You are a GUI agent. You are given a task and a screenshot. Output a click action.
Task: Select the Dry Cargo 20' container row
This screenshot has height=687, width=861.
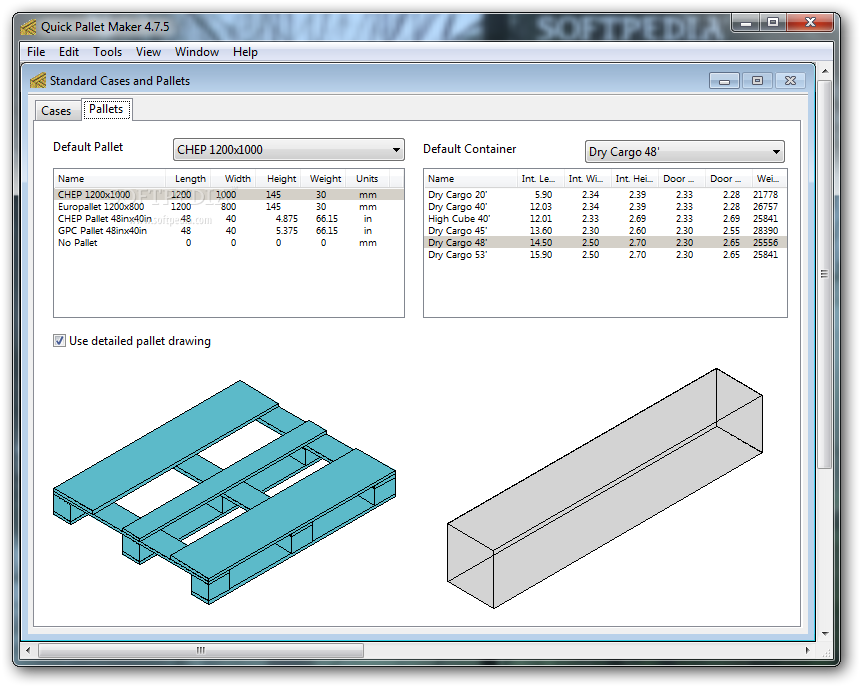[x=605, y=195]
